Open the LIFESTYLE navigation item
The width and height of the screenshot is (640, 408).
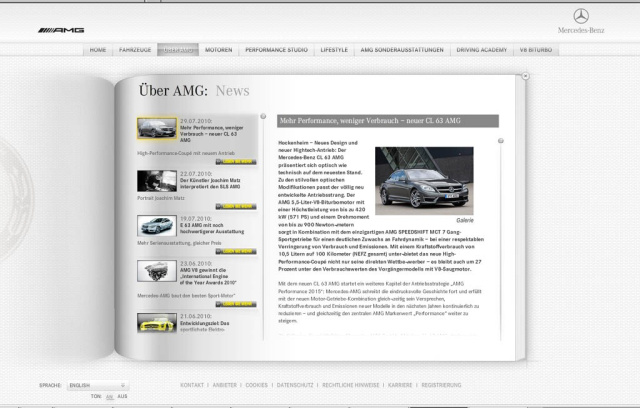(x=334, y=50)
